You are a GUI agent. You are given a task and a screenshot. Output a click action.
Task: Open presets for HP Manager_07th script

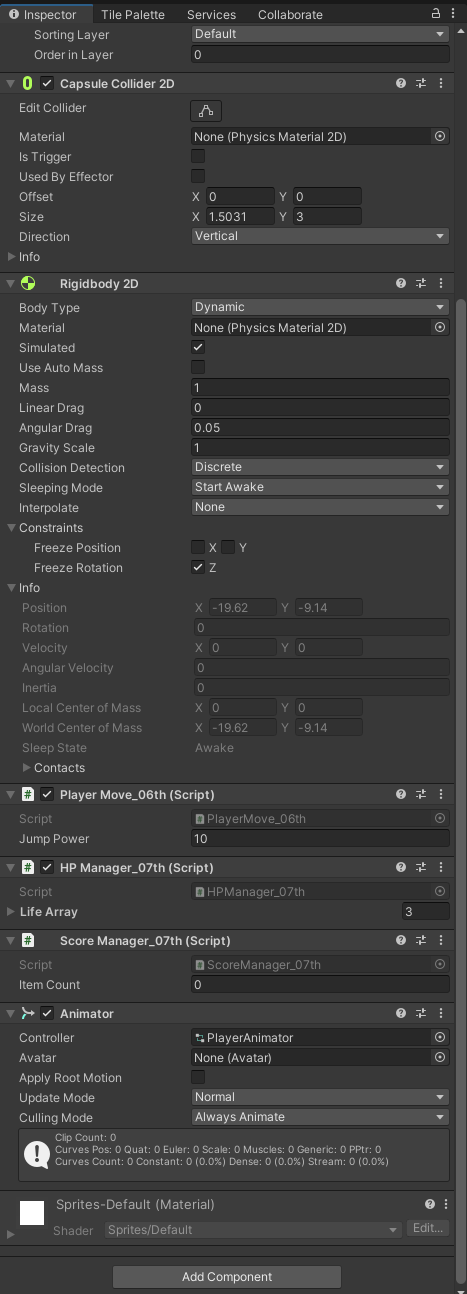(x=421, y=868)
